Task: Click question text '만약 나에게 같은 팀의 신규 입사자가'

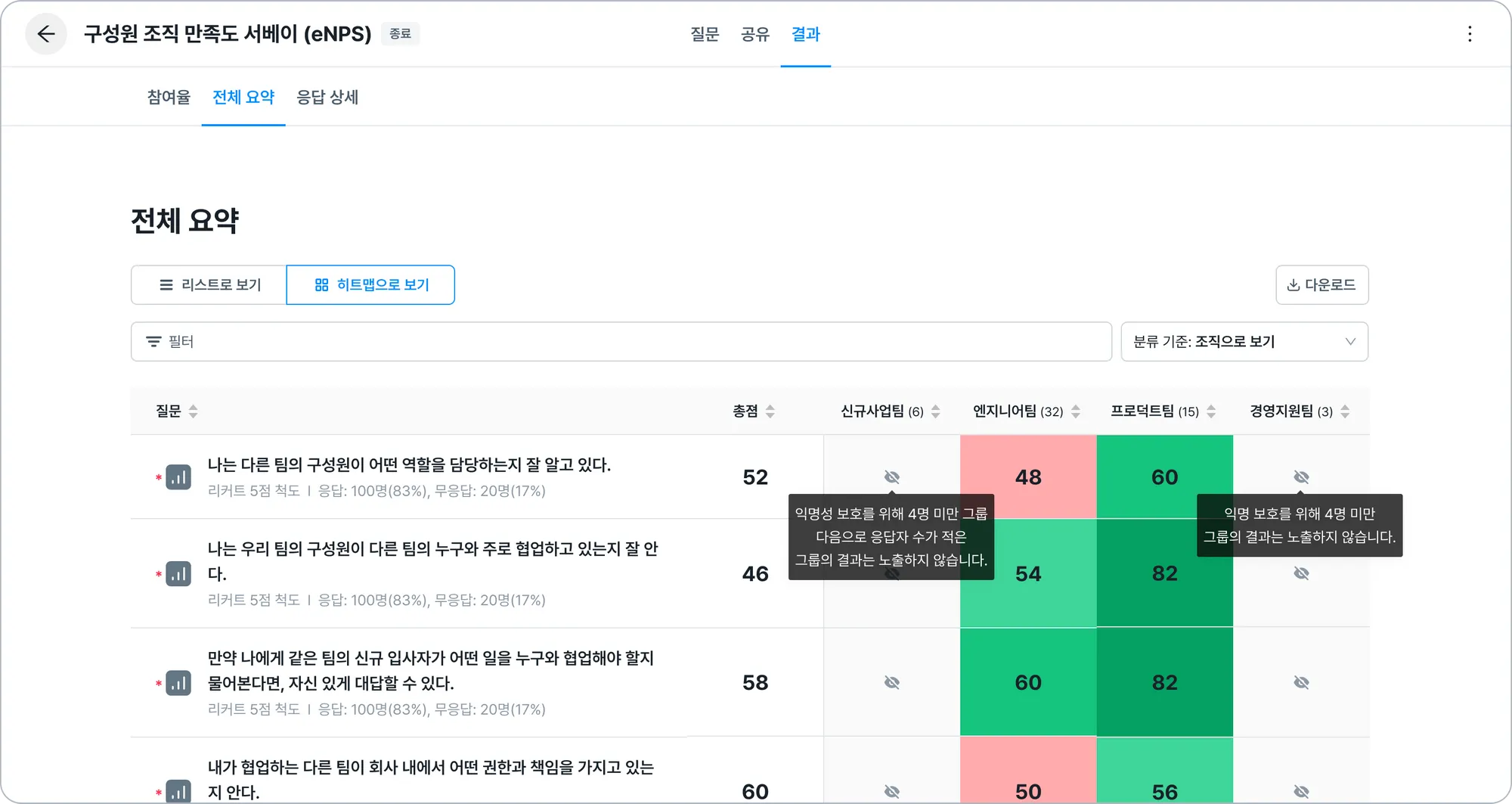Action: (x=430, y=670)
